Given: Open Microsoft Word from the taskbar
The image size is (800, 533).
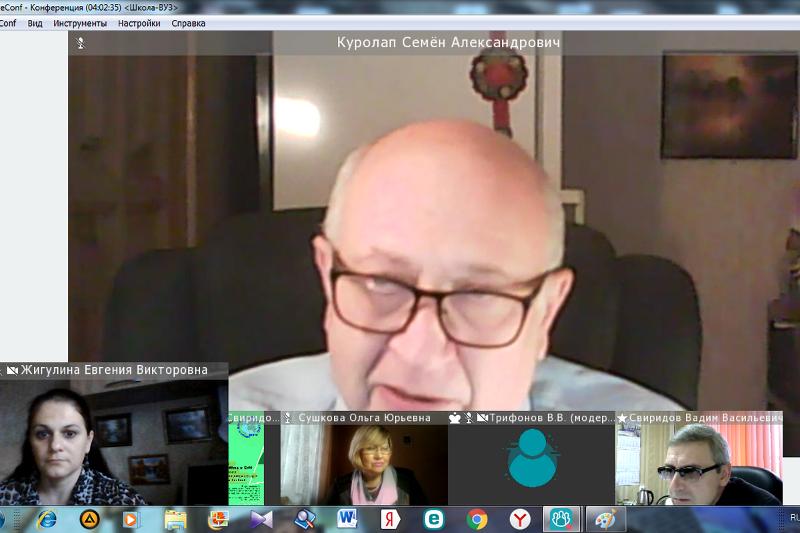Looking at the screenshot, I should (348, 519).
